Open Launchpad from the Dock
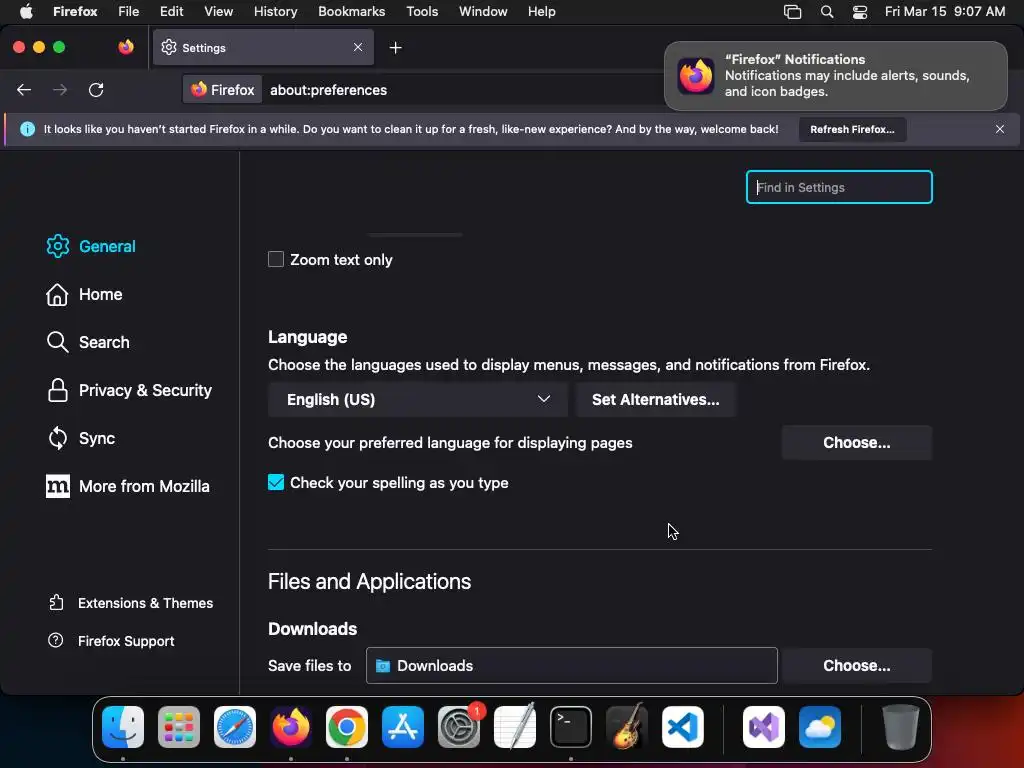The height and width of the screenshot is (768, 1024). tap(179, 727)
